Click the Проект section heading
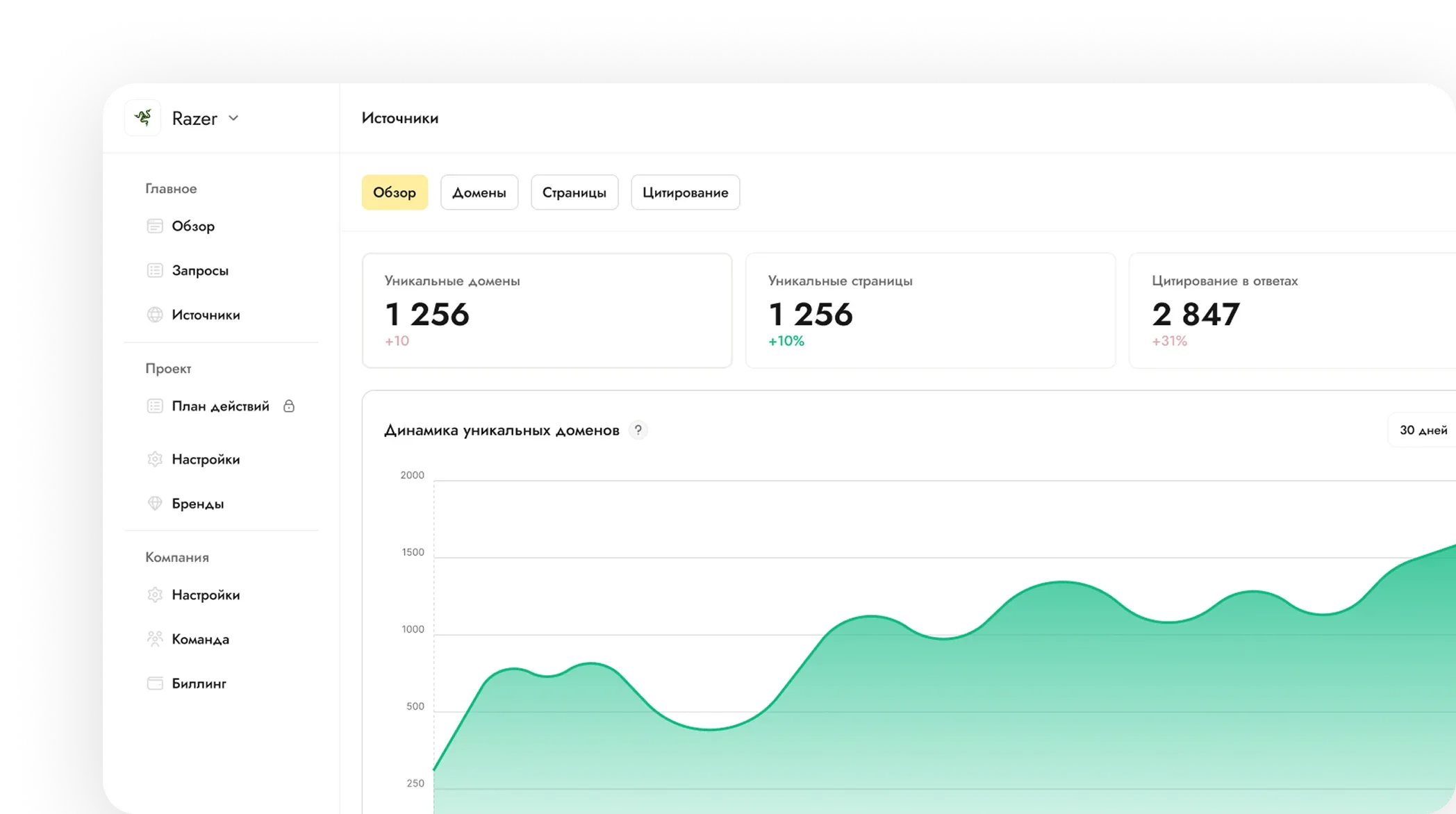The image size is (1456, 814). pos(168,369)
